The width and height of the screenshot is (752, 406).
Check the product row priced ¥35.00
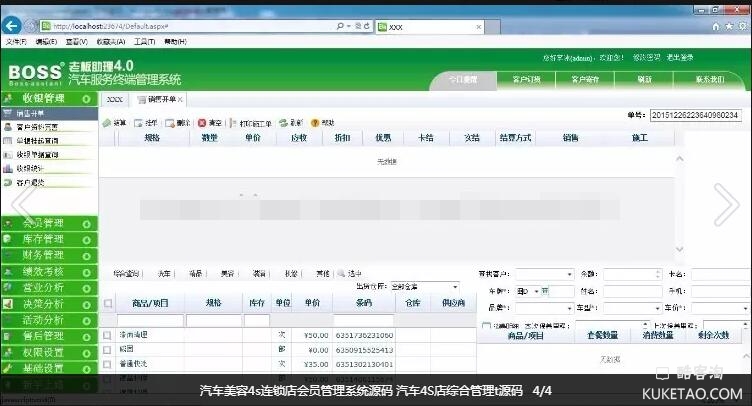107,364
